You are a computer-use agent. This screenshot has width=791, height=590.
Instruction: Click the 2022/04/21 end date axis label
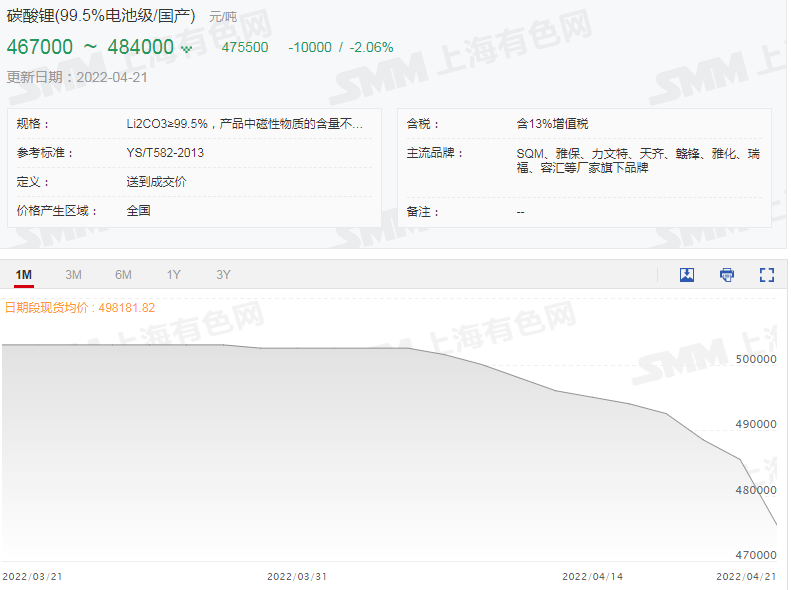(746, 577)
